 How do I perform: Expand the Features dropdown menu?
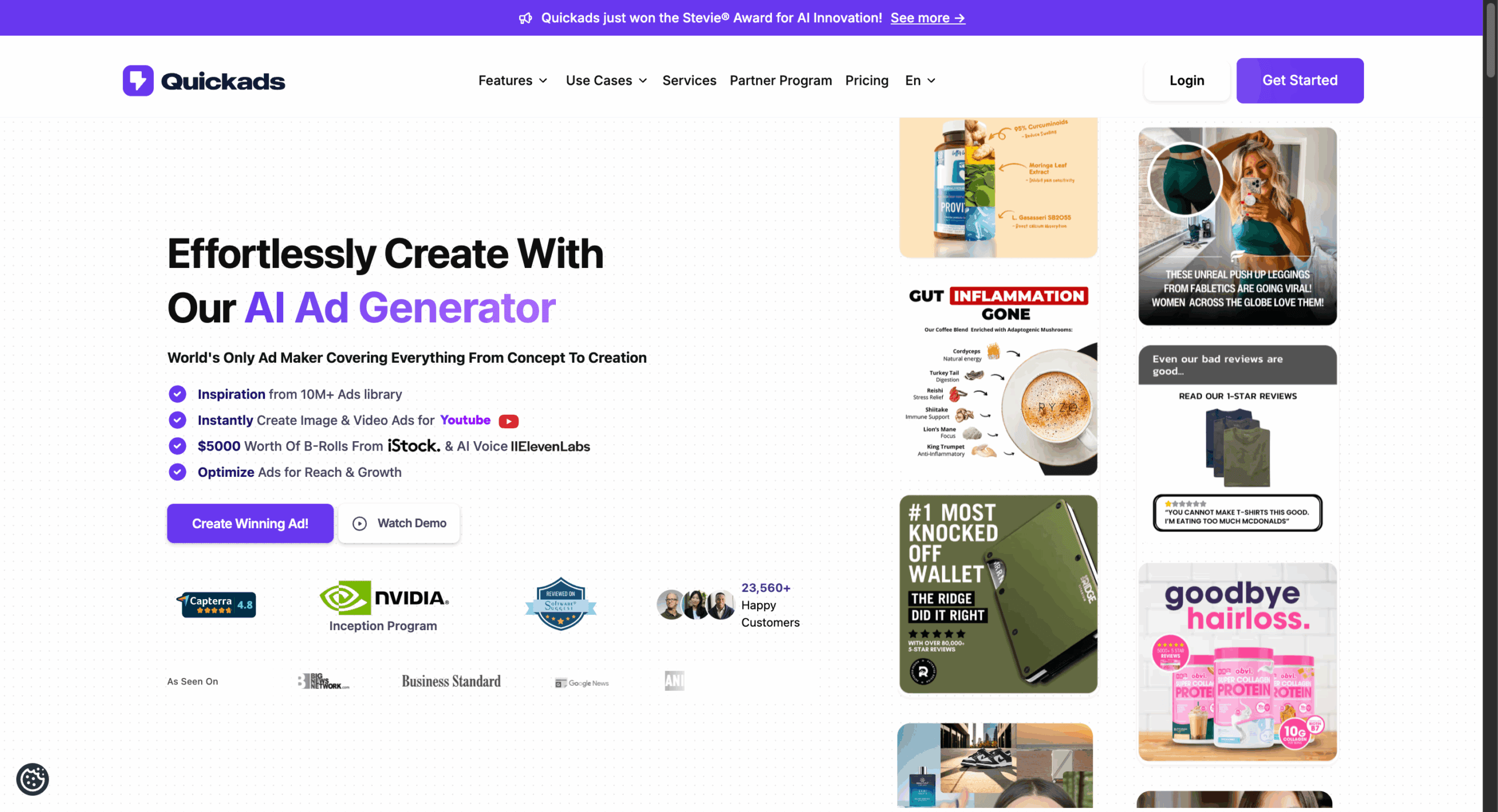coord(513,81)
